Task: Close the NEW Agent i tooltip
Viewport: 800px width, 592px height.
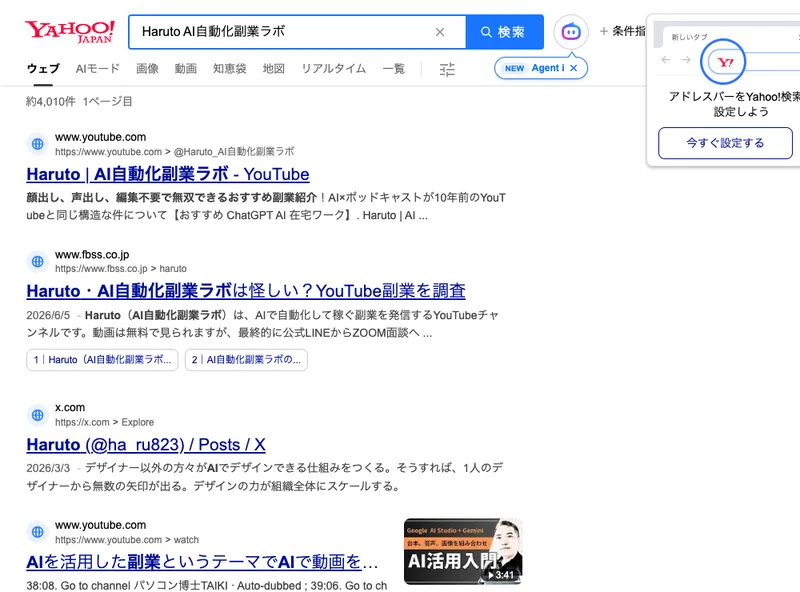Action: coord(574,68)
